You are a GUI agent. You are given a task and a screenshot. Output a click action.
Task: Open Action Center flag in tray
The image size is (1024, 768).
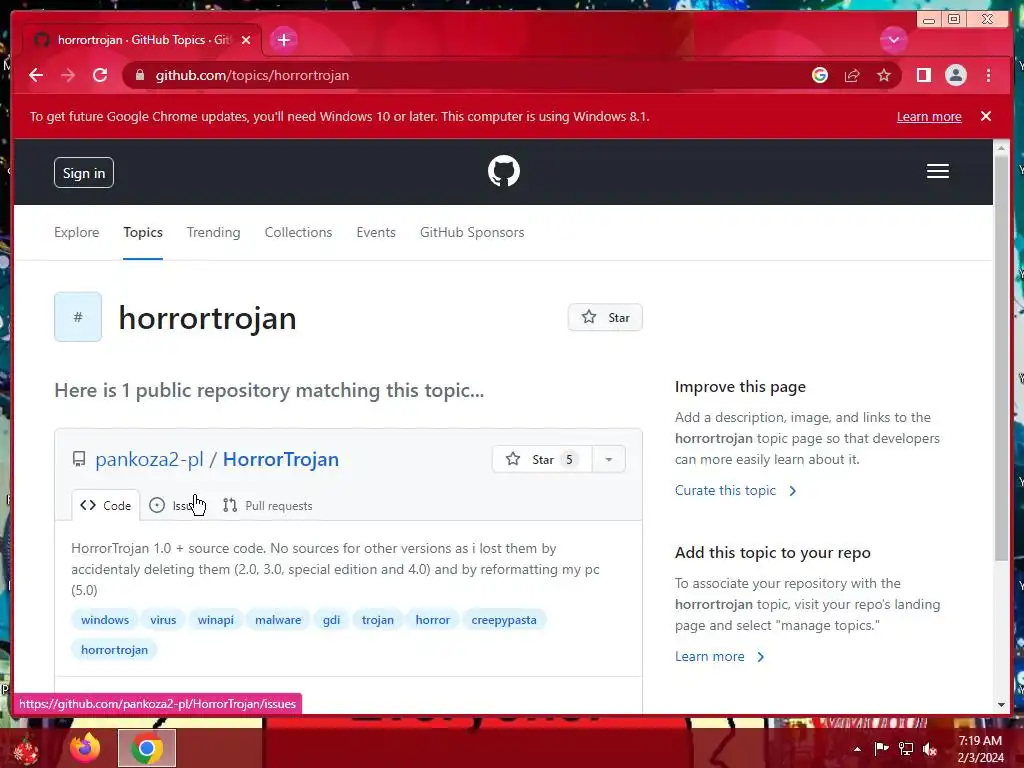(x=881, y=748)
